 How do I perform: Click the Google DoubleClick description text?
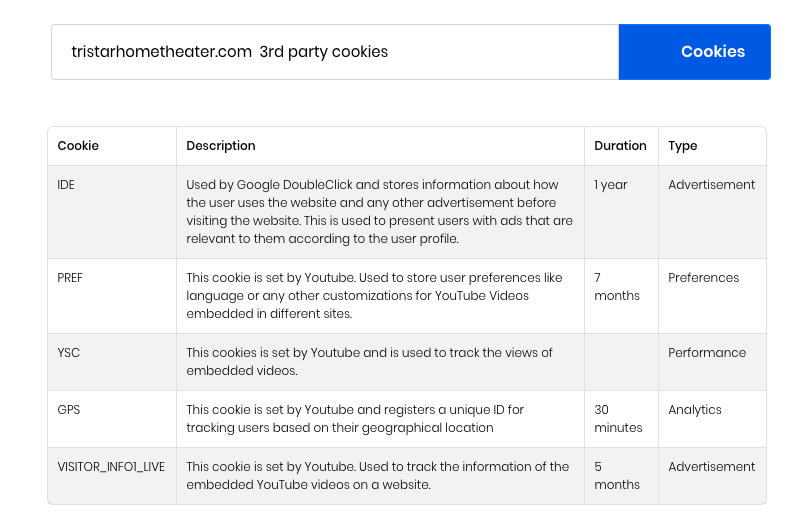coord(379,212)
